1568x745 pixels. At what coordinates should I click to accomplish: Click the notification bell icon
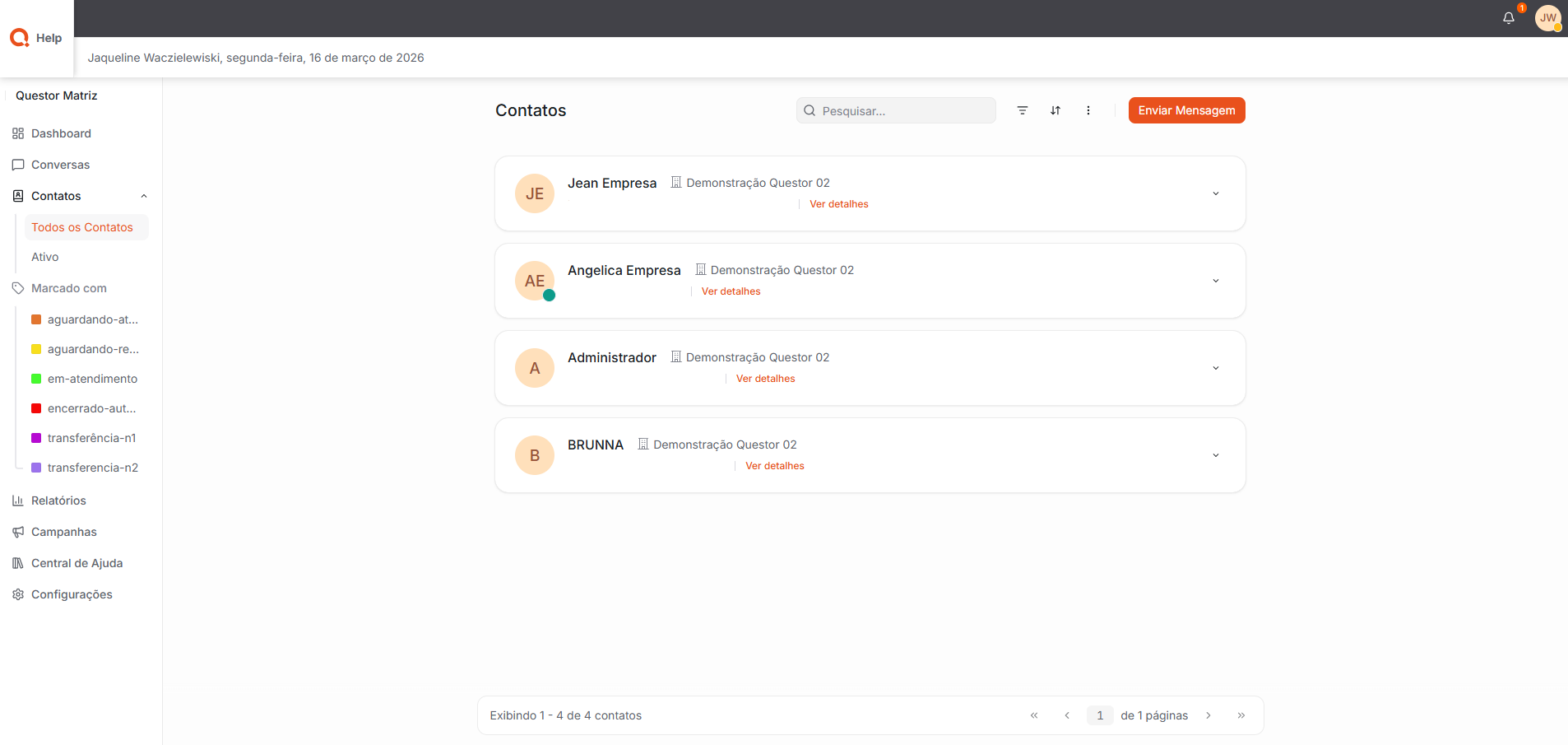click(x=1508, y=18)
